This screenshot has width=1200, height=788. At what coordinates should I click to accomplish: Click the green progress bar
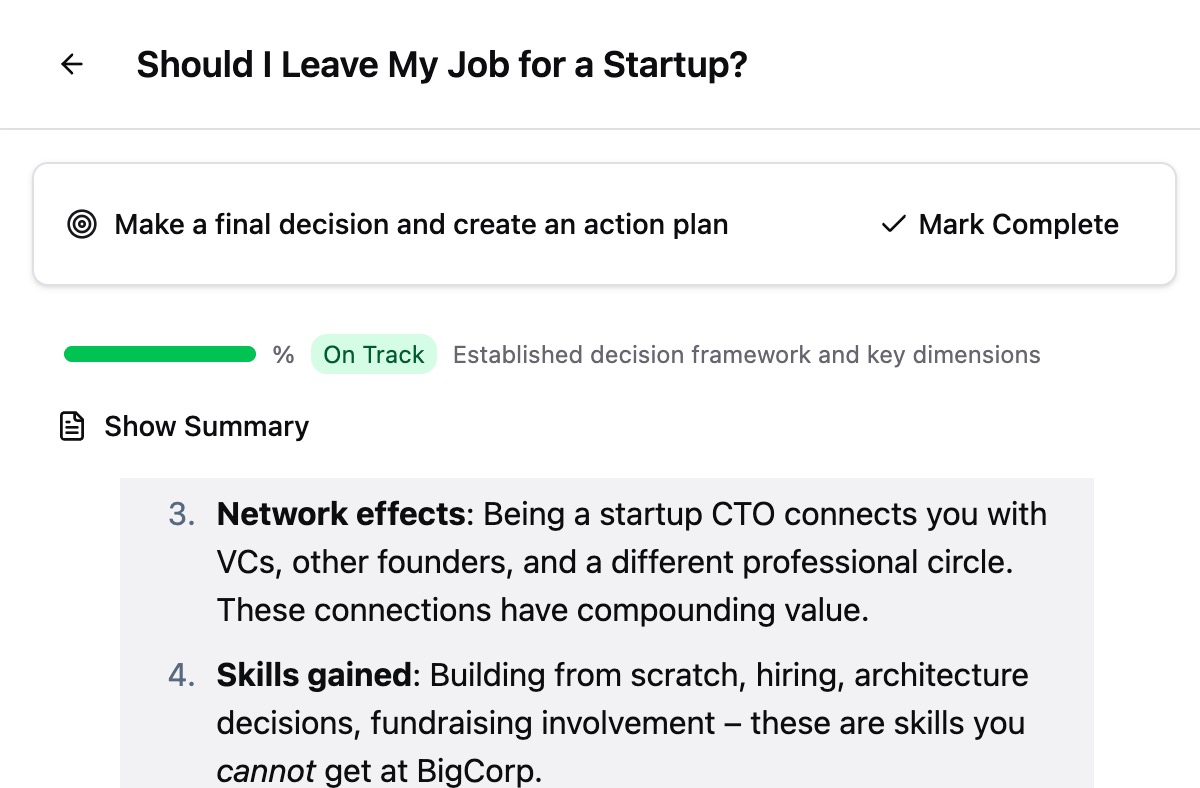[x=160, y=354]
